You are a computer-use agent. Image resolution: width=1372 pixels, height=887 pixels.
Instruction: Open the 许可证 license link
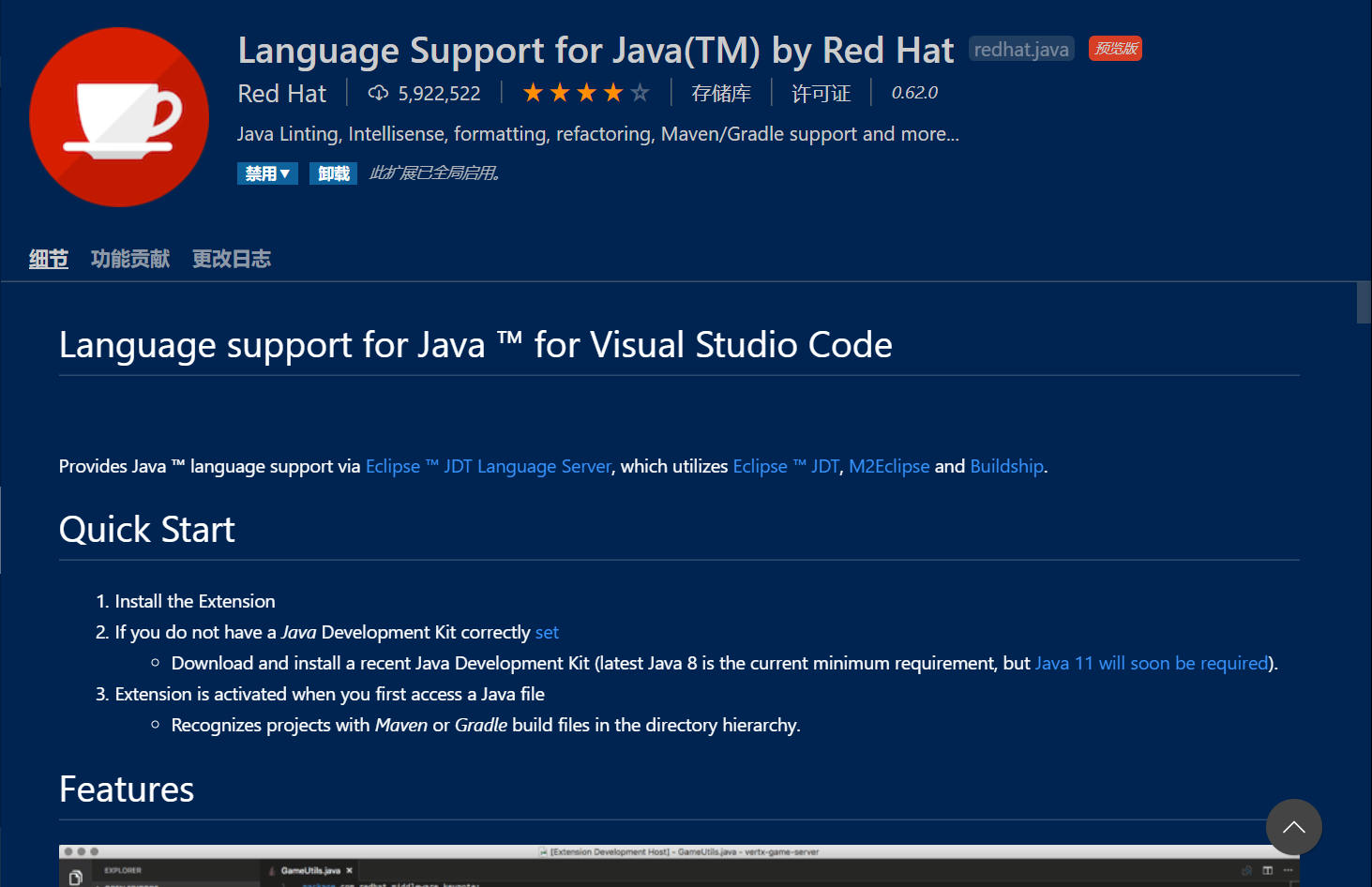[821, 94]
